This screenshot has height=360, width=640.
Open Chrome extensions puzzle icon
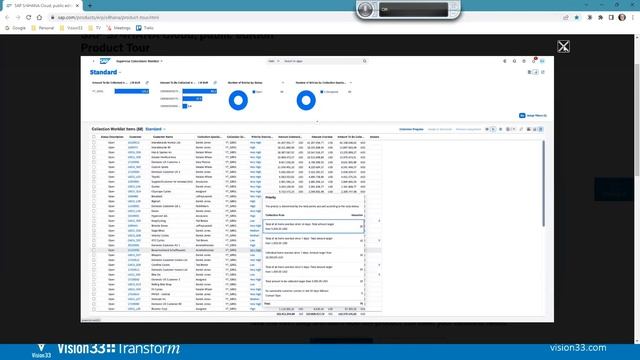point(600,18)
